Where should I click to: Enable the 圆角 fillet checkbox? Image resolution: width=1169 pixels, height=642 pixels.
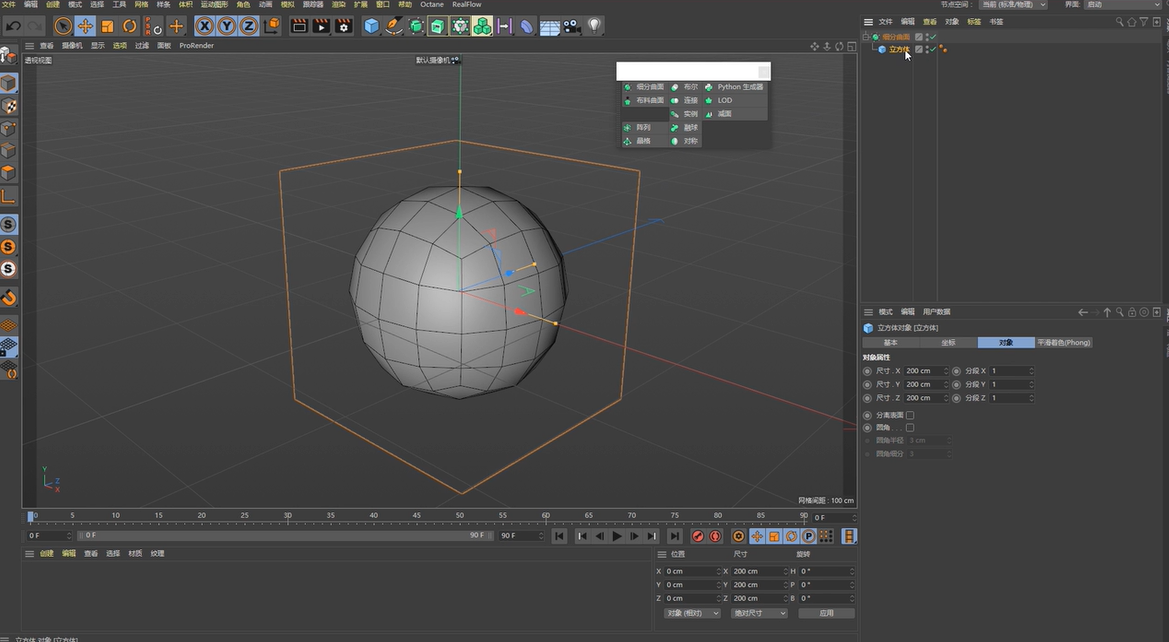910,427
